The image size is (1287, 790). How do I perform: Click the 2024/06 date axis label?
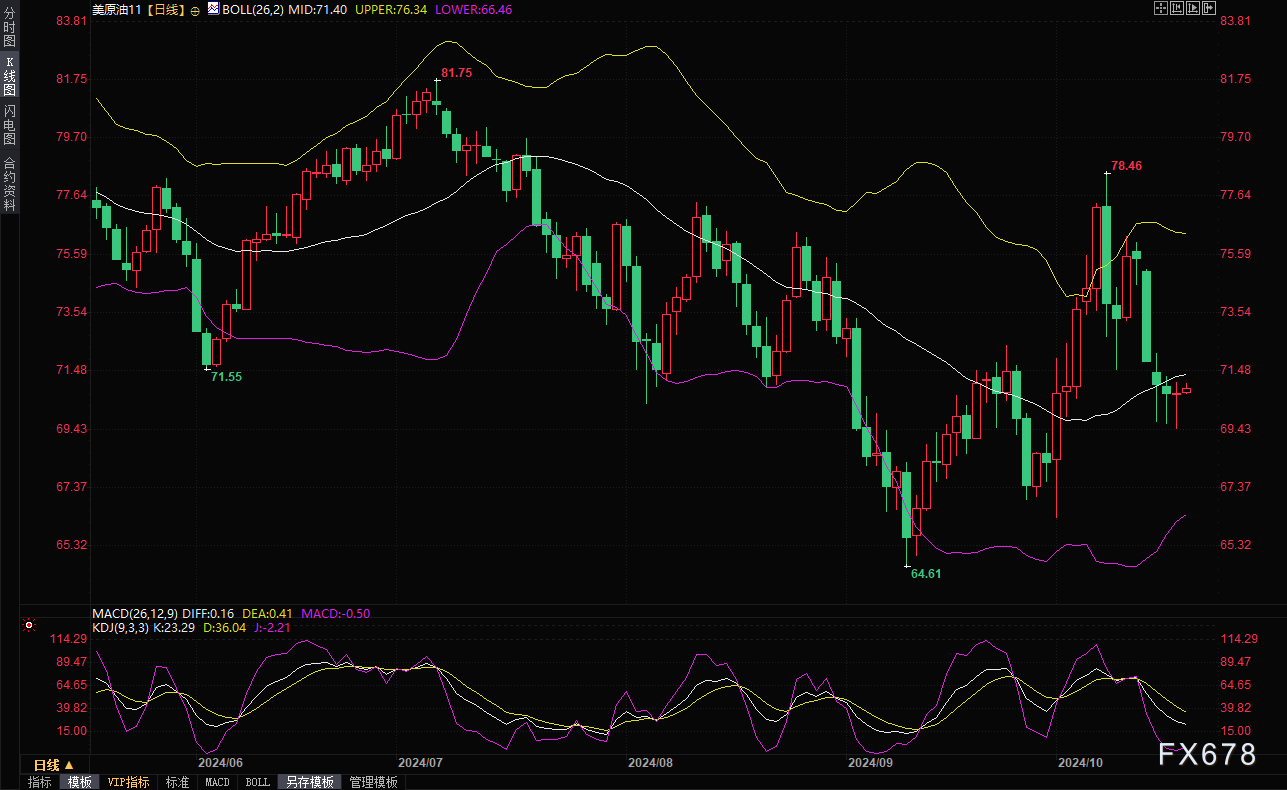coord(221,762)
